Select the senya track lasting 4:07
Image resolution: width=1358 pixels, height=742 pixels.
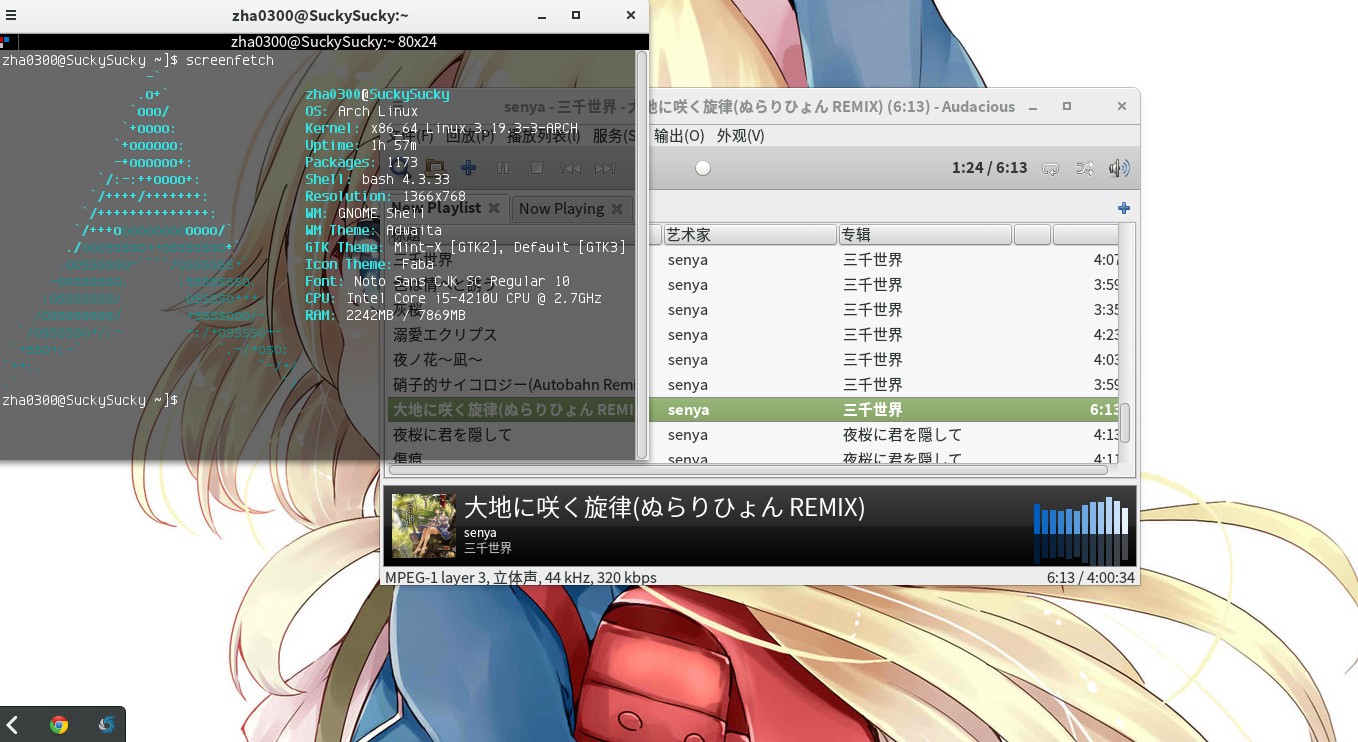687,260
